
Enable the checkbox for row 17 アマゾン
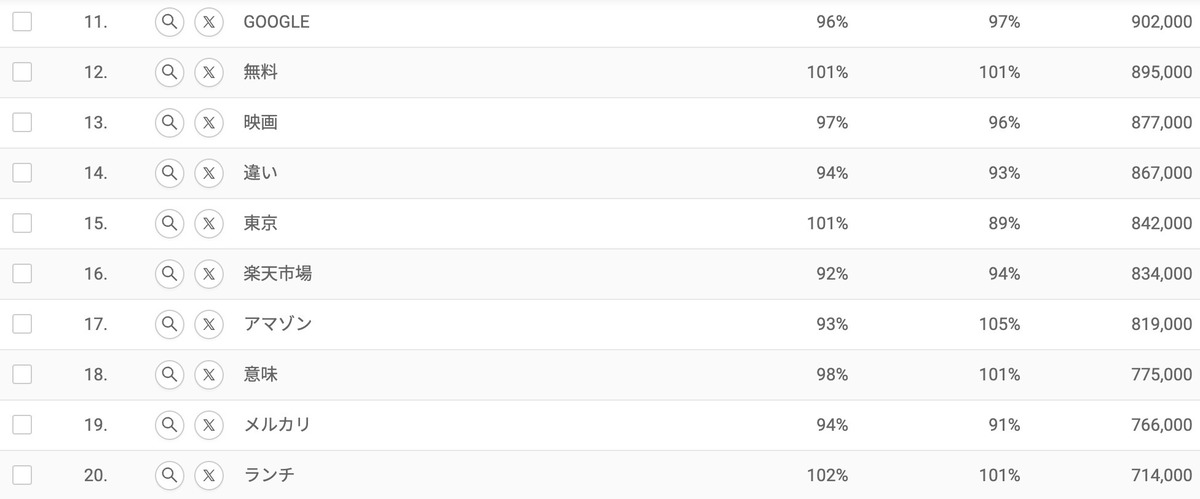pyautogui.click(x=22, y=324)
